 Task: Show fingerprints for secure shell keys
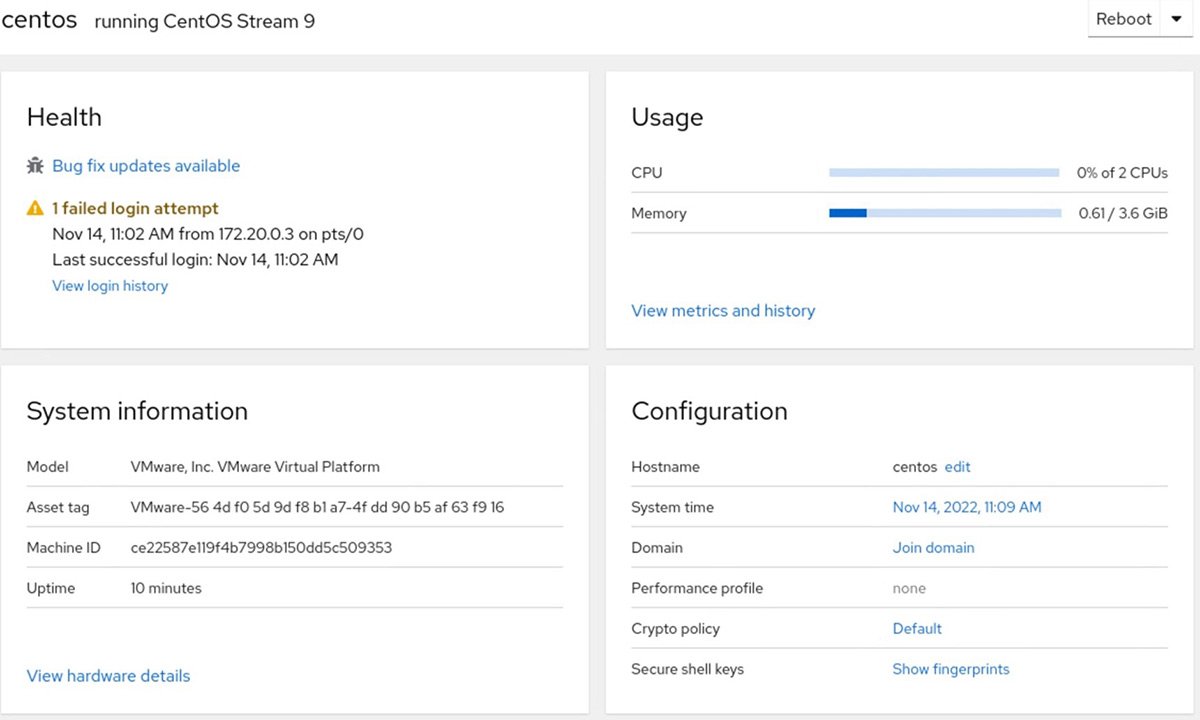coord(951,668)
